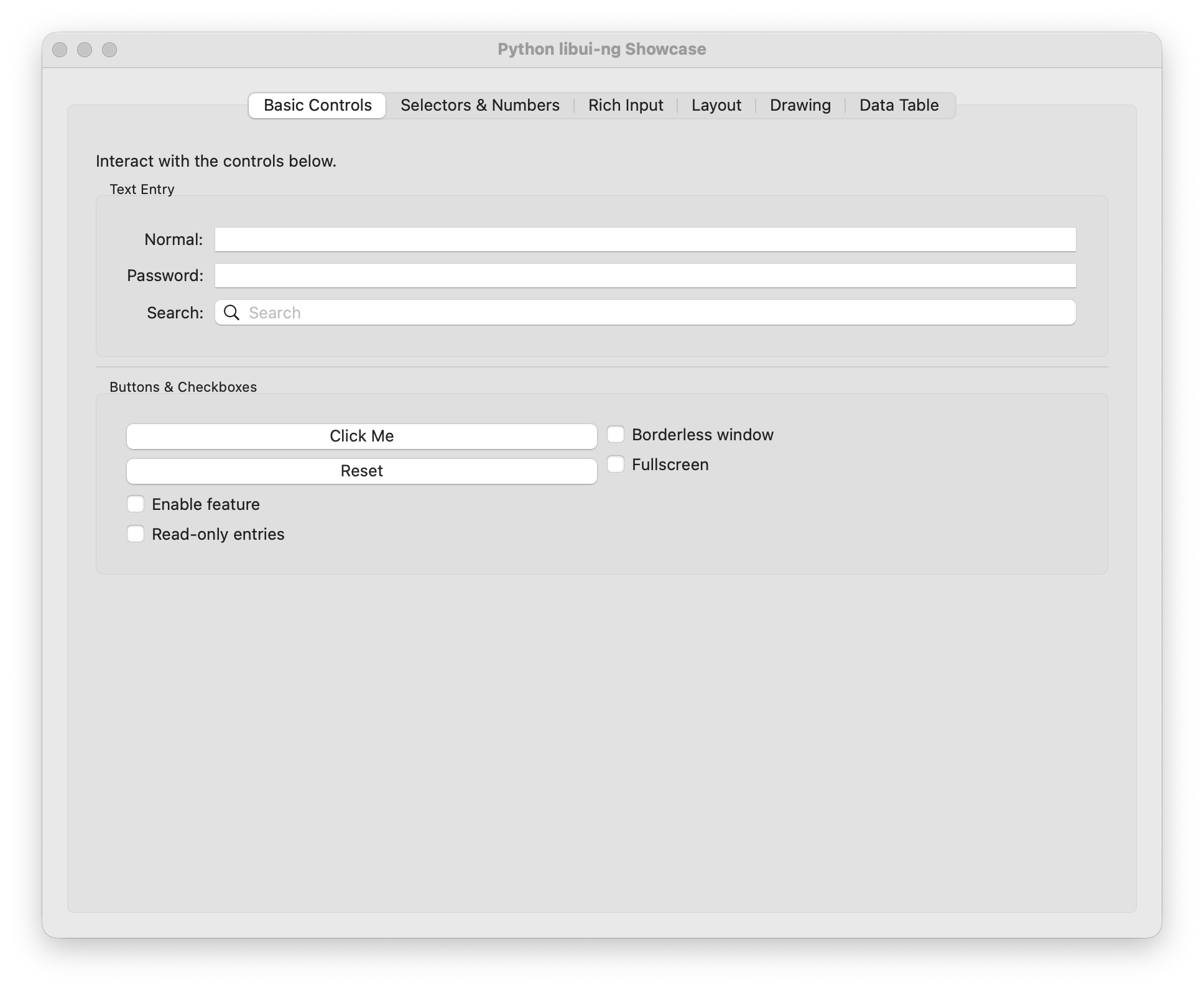Click the magnifying glass search icon

[x=231, y=312]
